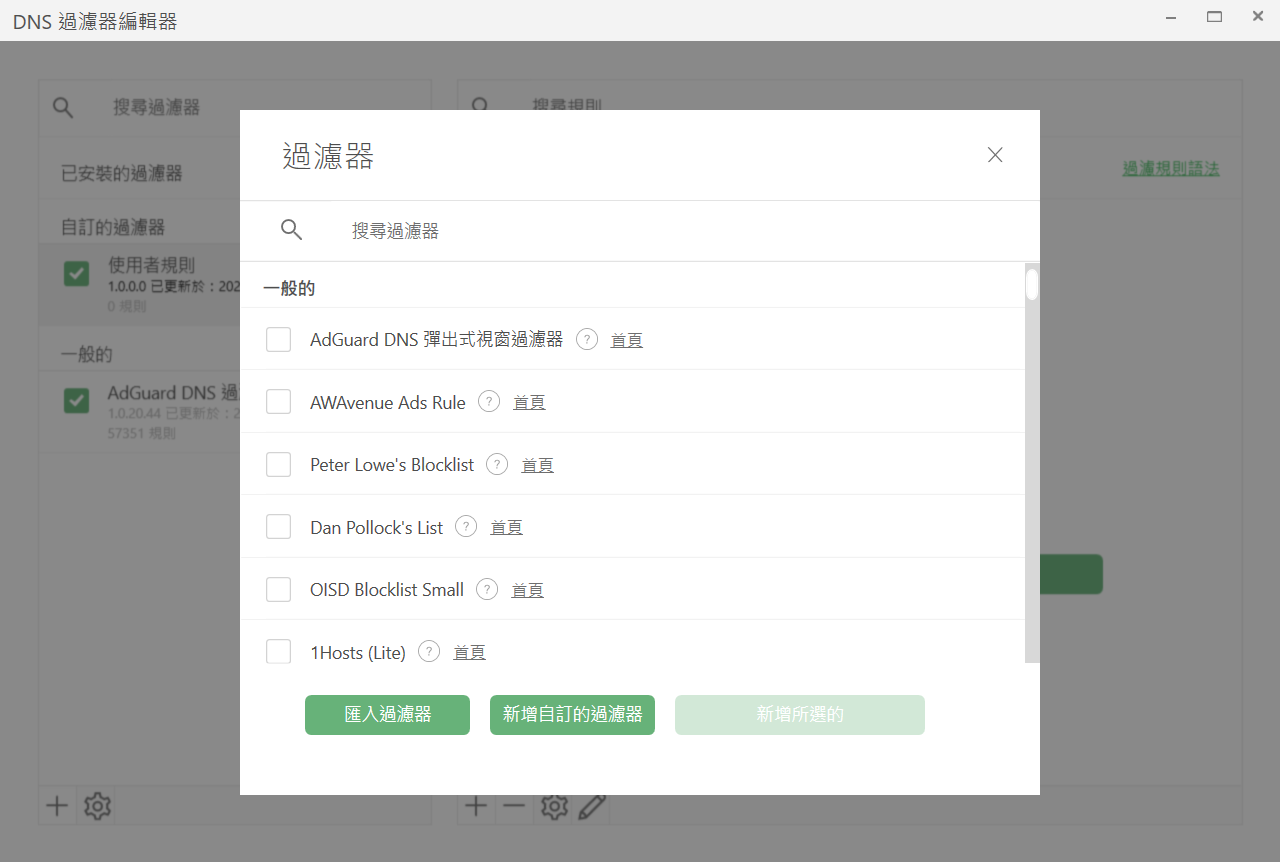This screenshot has height=862, width=1280.
Task: Maximize the DNS 過濾器編輯器 window
Action: click(x=1215, y=17)
